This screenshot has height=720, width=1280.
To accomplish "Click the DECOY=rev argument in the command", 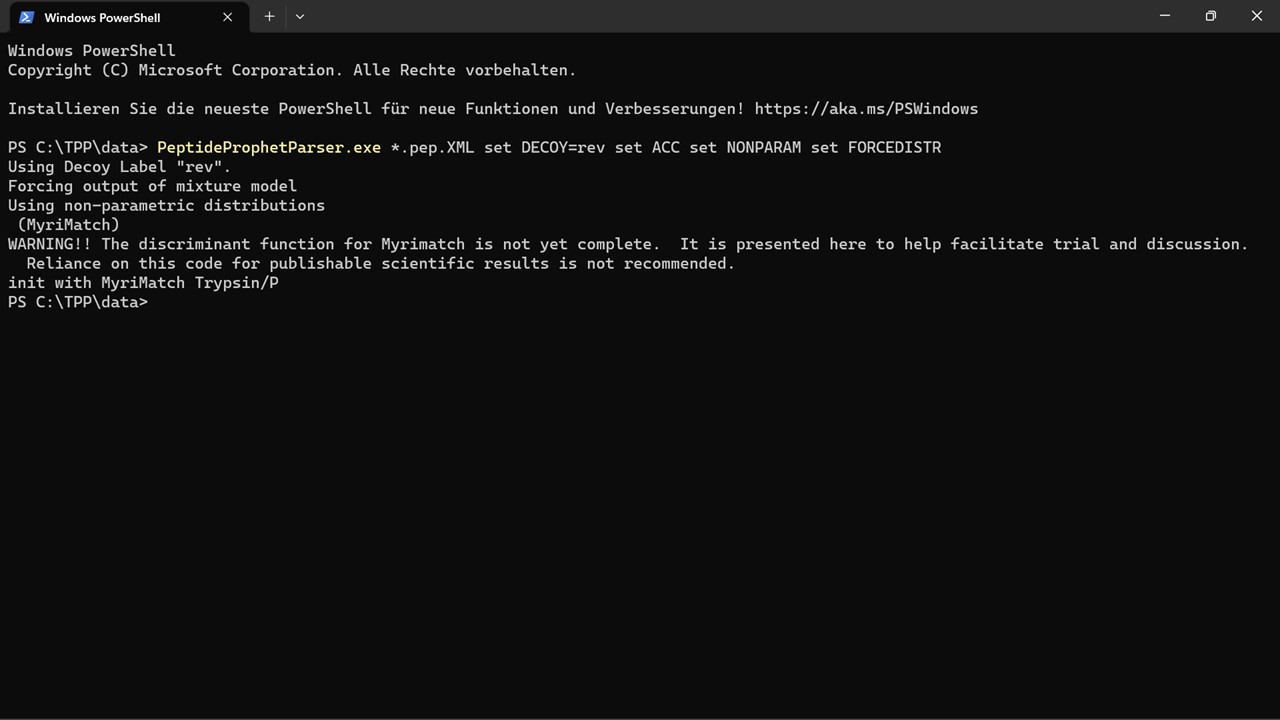I will pos(562,148).
